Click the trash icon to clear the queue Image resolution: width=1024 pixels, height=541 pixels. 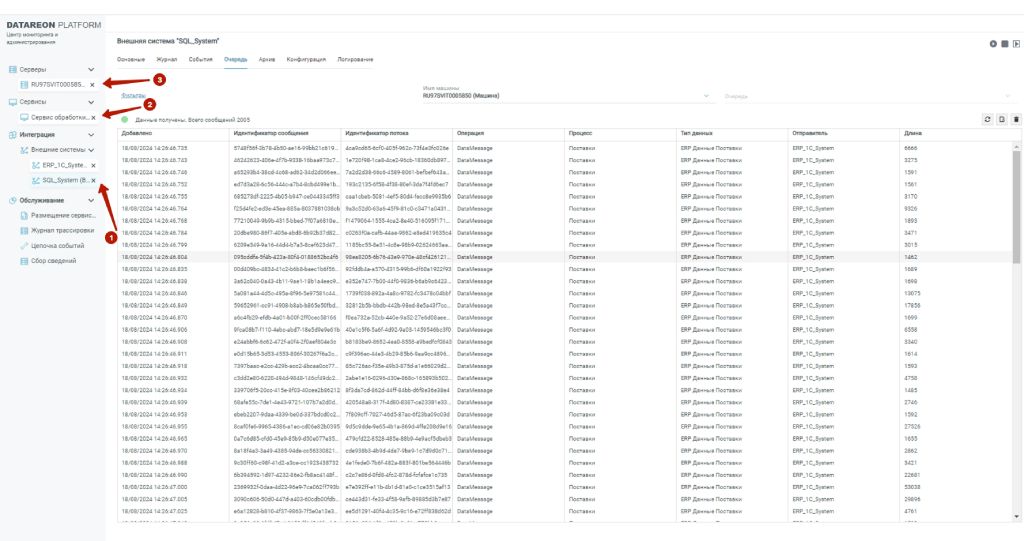pos(1016,120)
